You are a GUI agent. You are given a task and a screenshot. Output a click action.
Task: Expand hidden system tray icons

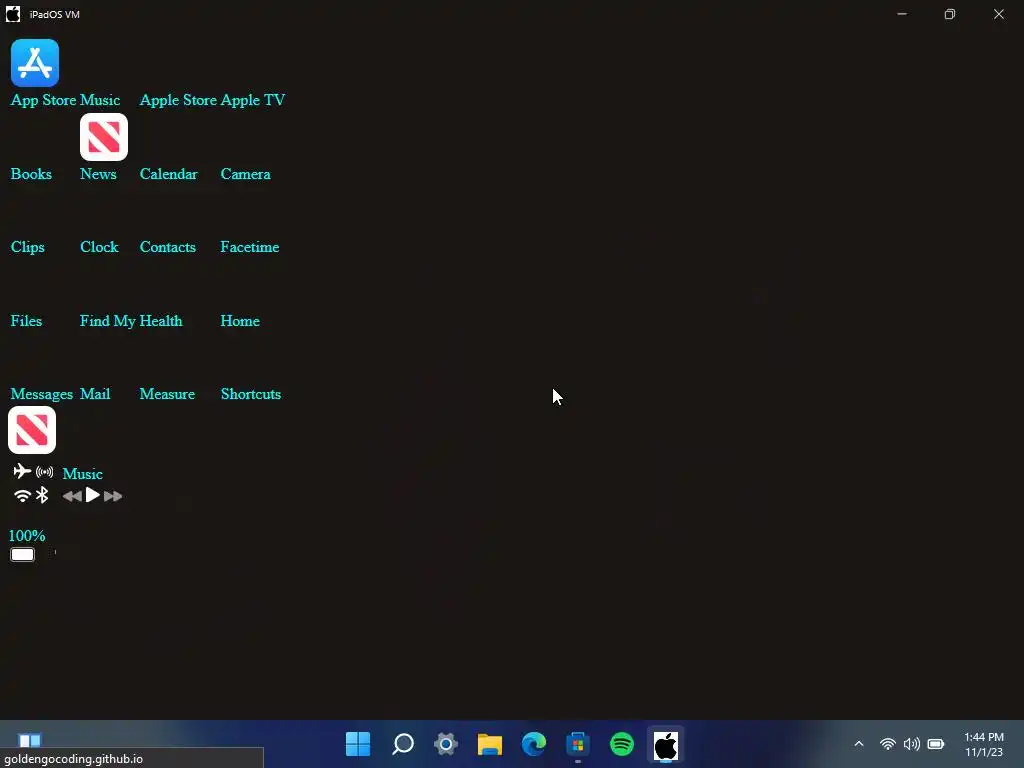pos(859,744)
